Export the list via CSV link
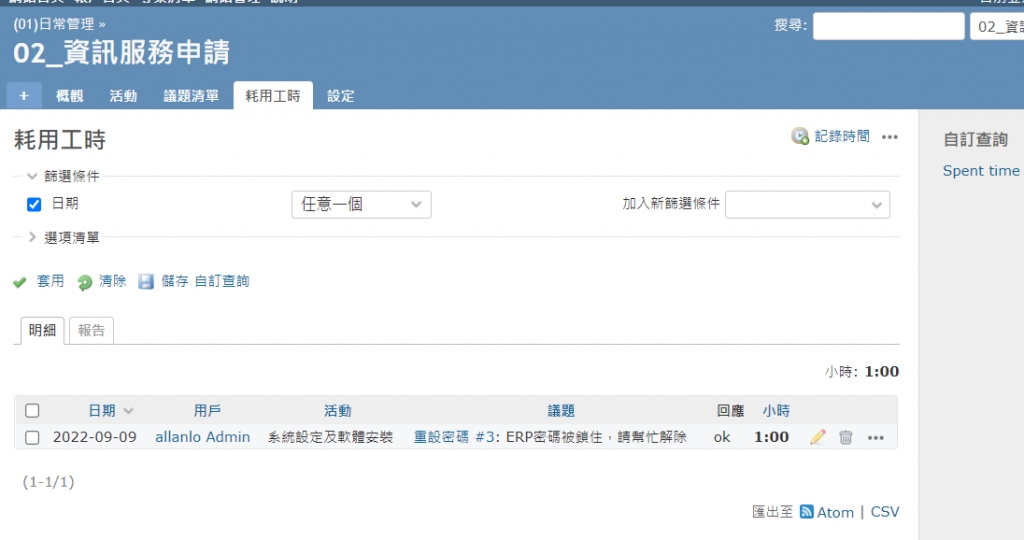Screen dimensions: 1024x540 coord(885,511)
